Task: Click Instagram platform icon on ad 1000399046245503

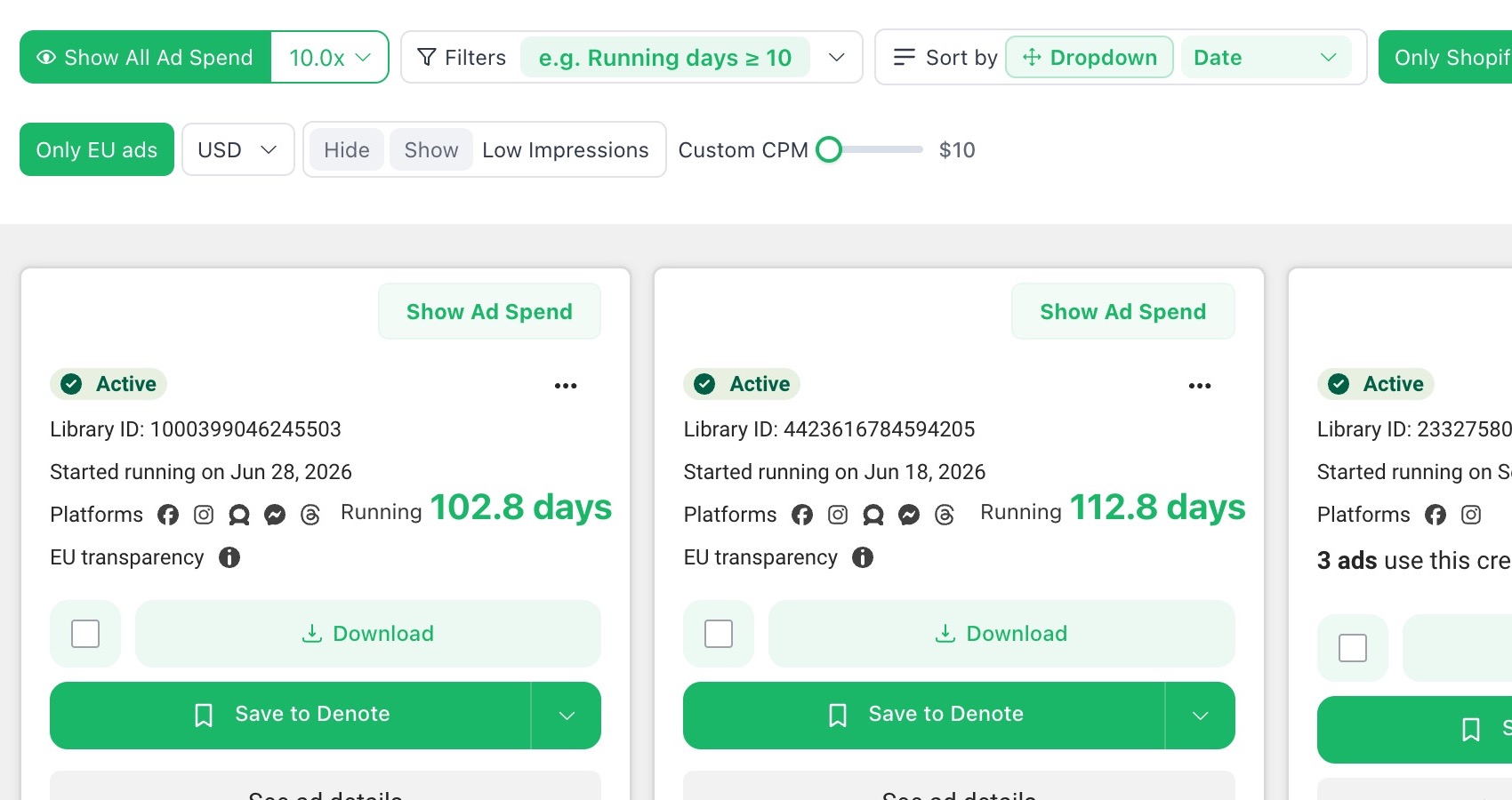Action: click(204, 515)
